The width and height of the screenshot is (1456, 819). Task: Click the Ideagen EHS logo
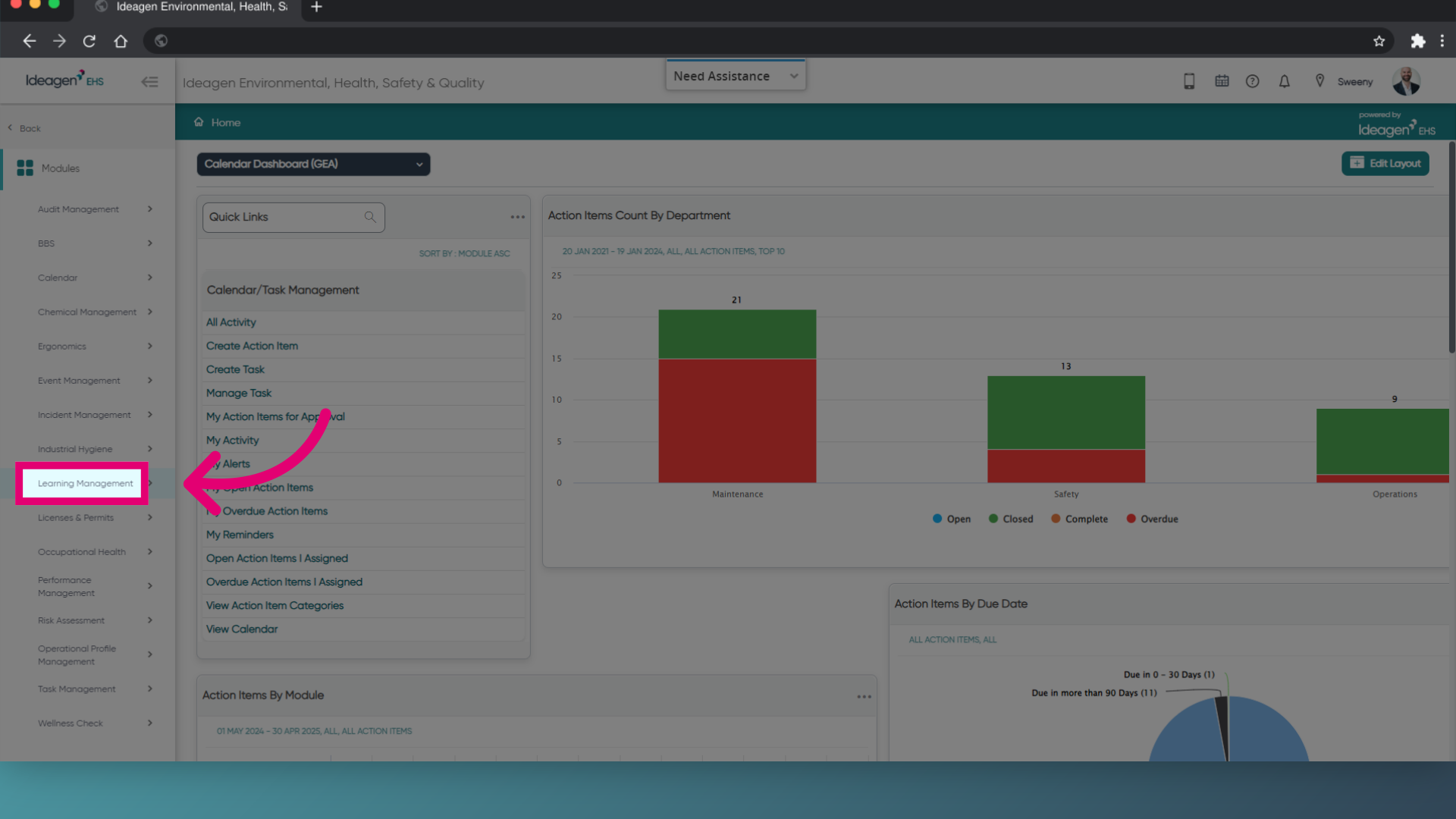[x=64, y=80]
